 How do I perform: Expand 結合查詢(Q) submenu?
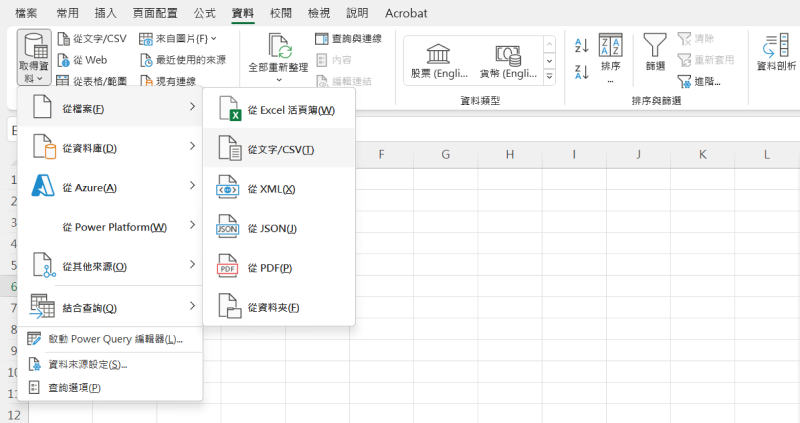pyautogui.click(x=110, y=307)
